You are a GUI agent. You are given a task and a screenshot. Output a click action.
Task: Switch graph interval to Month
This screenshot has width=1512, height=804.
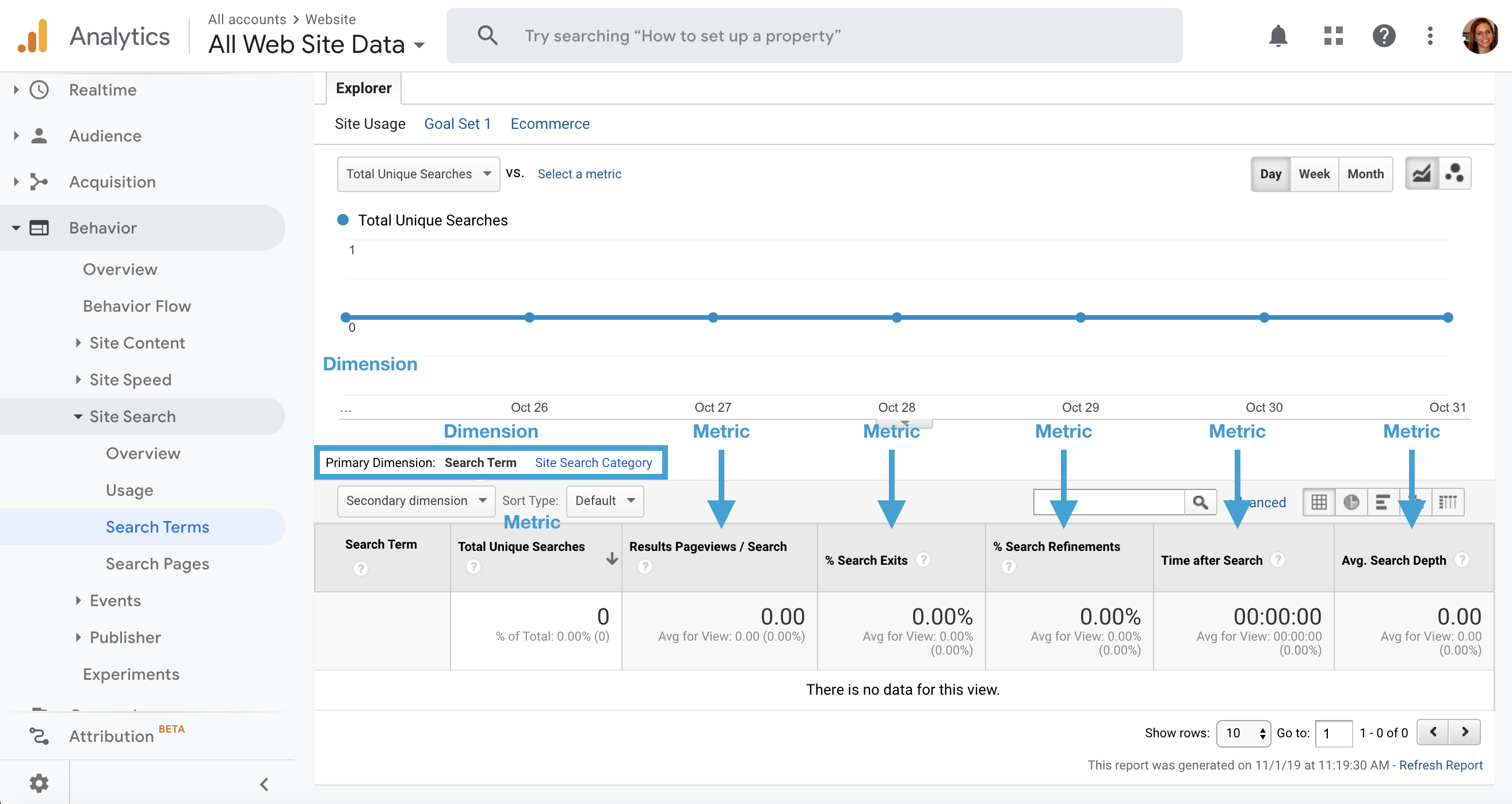click(x=1365, y=174)
